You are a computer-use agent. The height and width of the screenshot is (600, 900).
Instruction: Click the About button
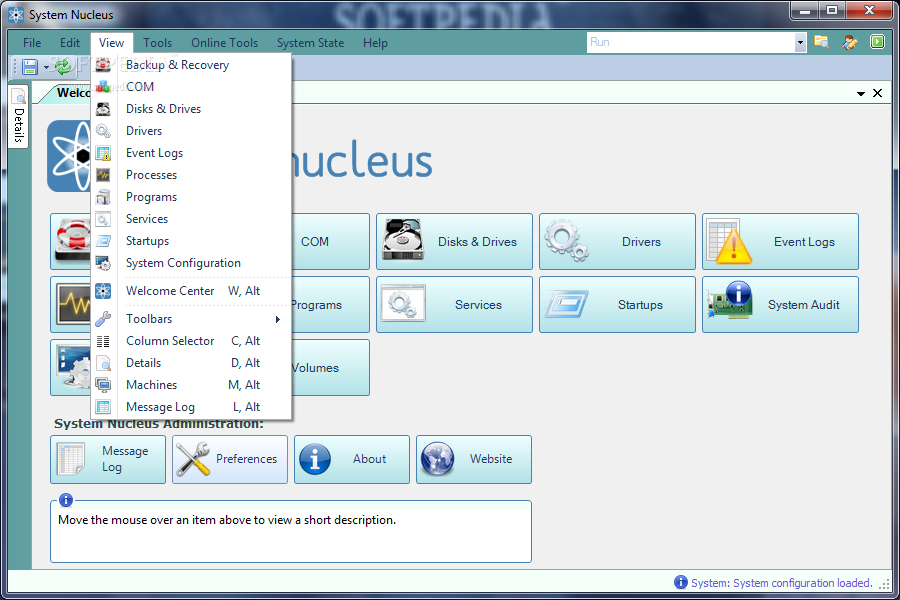point(352,459)
